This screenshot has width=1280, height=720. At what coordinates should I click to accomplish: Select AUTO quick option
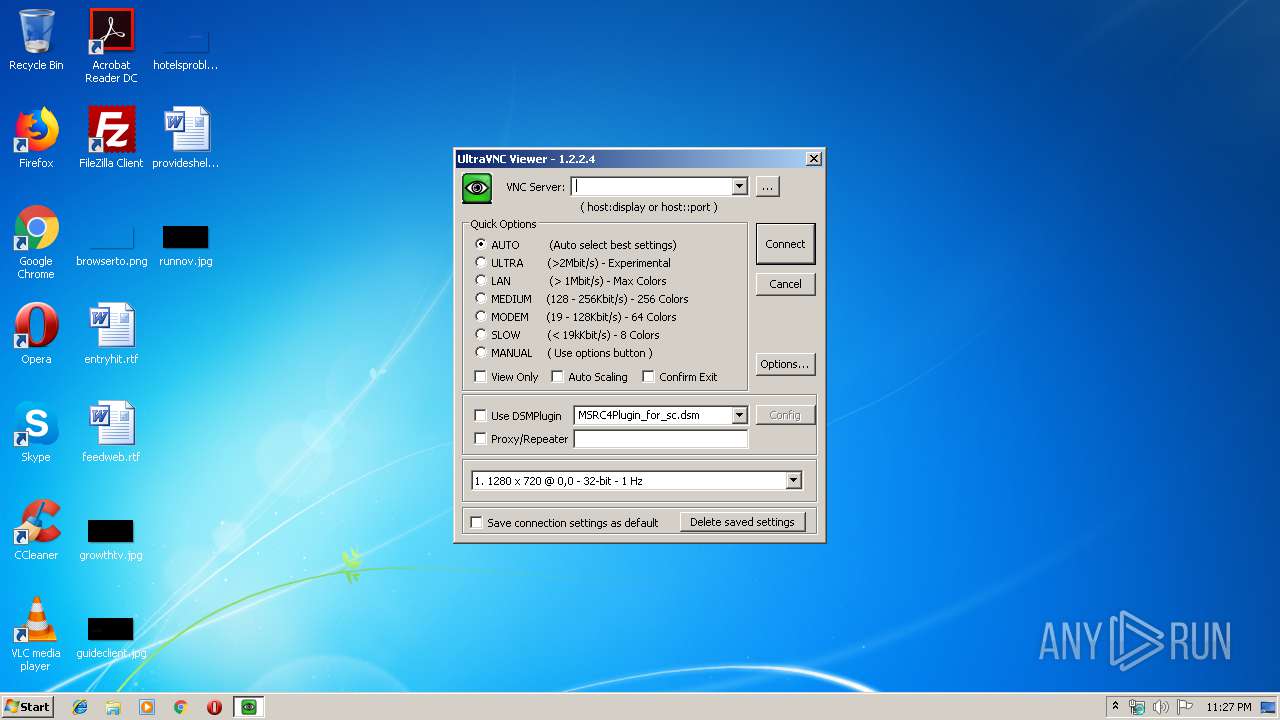(481, 244)
